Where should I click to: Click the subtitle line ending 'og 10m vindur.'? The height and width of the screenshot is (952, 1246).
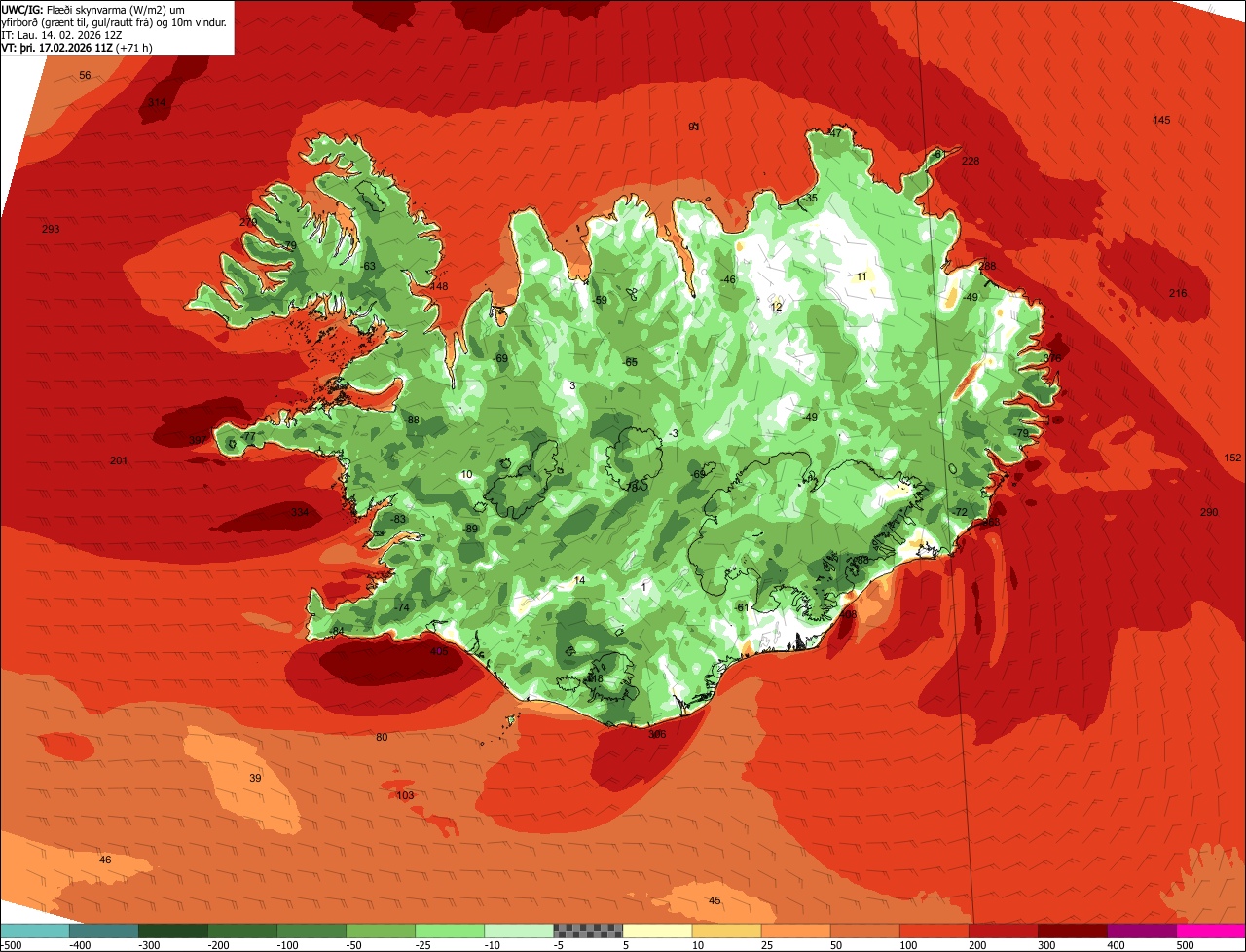(x=114, y=22)
